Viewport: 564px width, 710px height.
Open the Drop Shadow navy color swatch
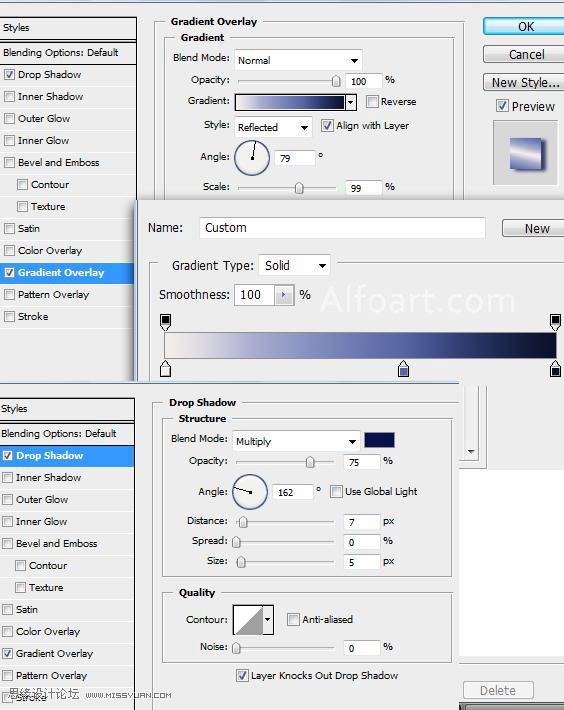[x=379, y=440]
